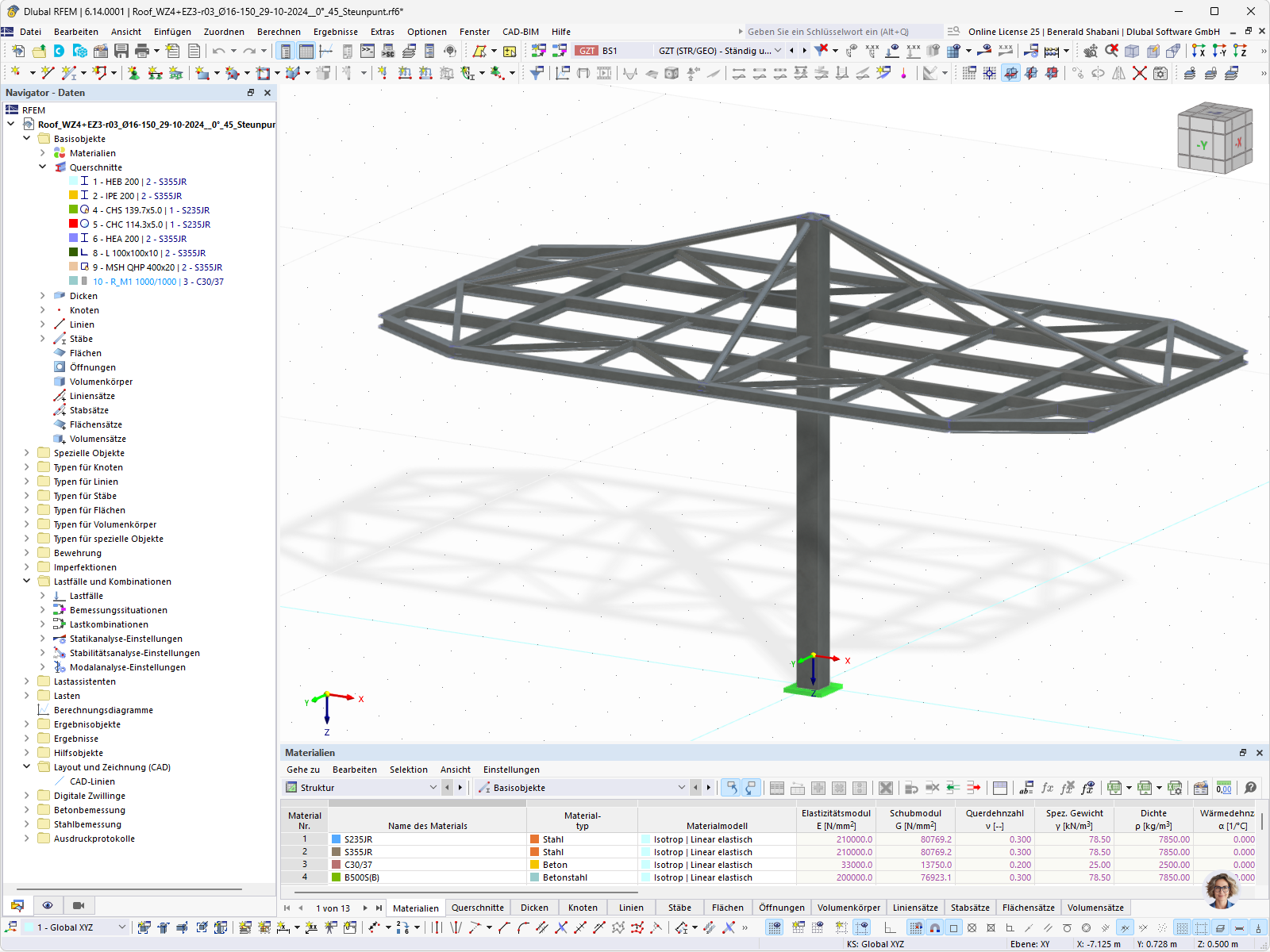Click the color swatch of material S355JR
This screenshot has width=1270, height=952.
coord(337,852)
